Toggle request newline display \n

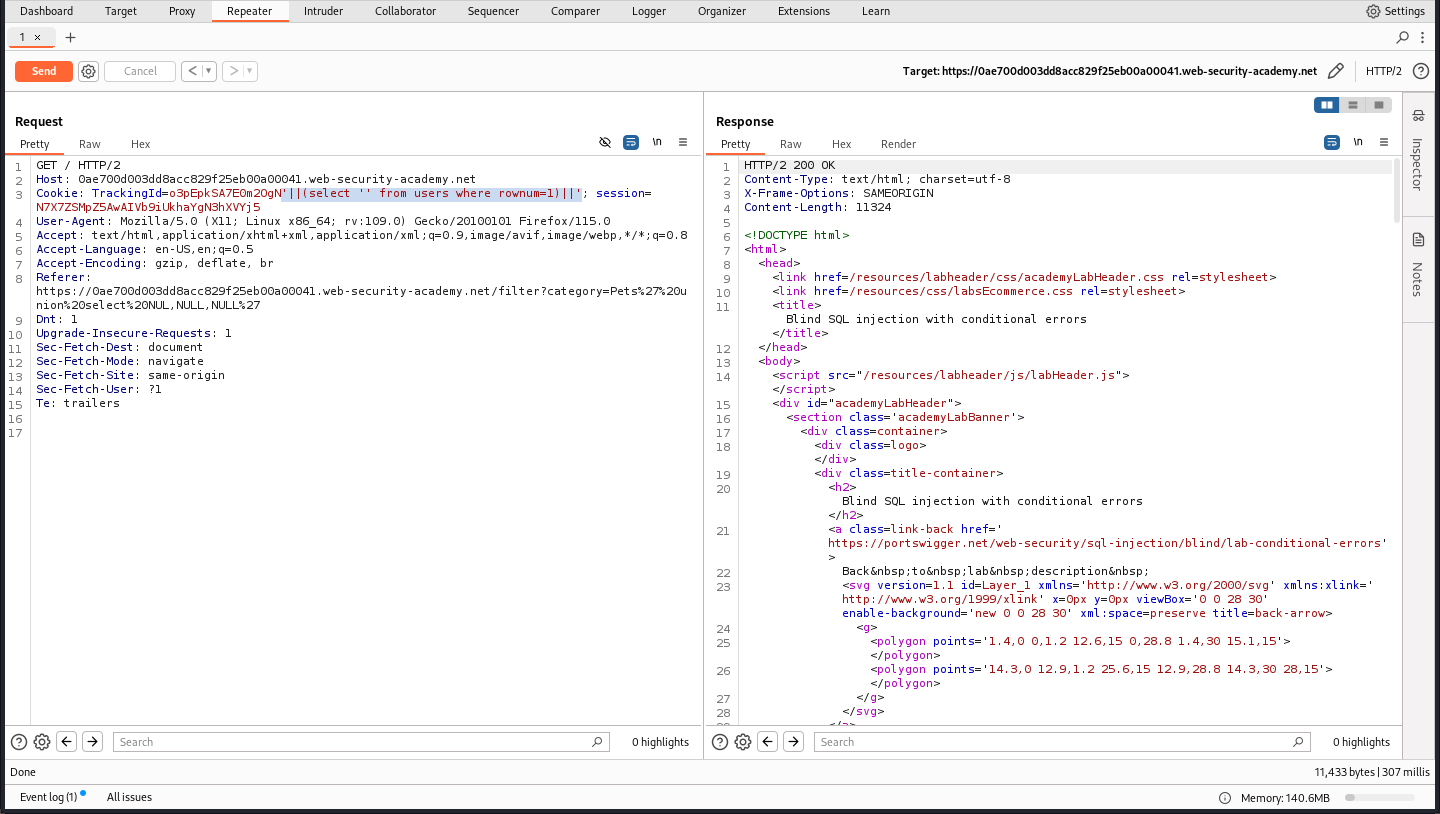coord(657,143)
